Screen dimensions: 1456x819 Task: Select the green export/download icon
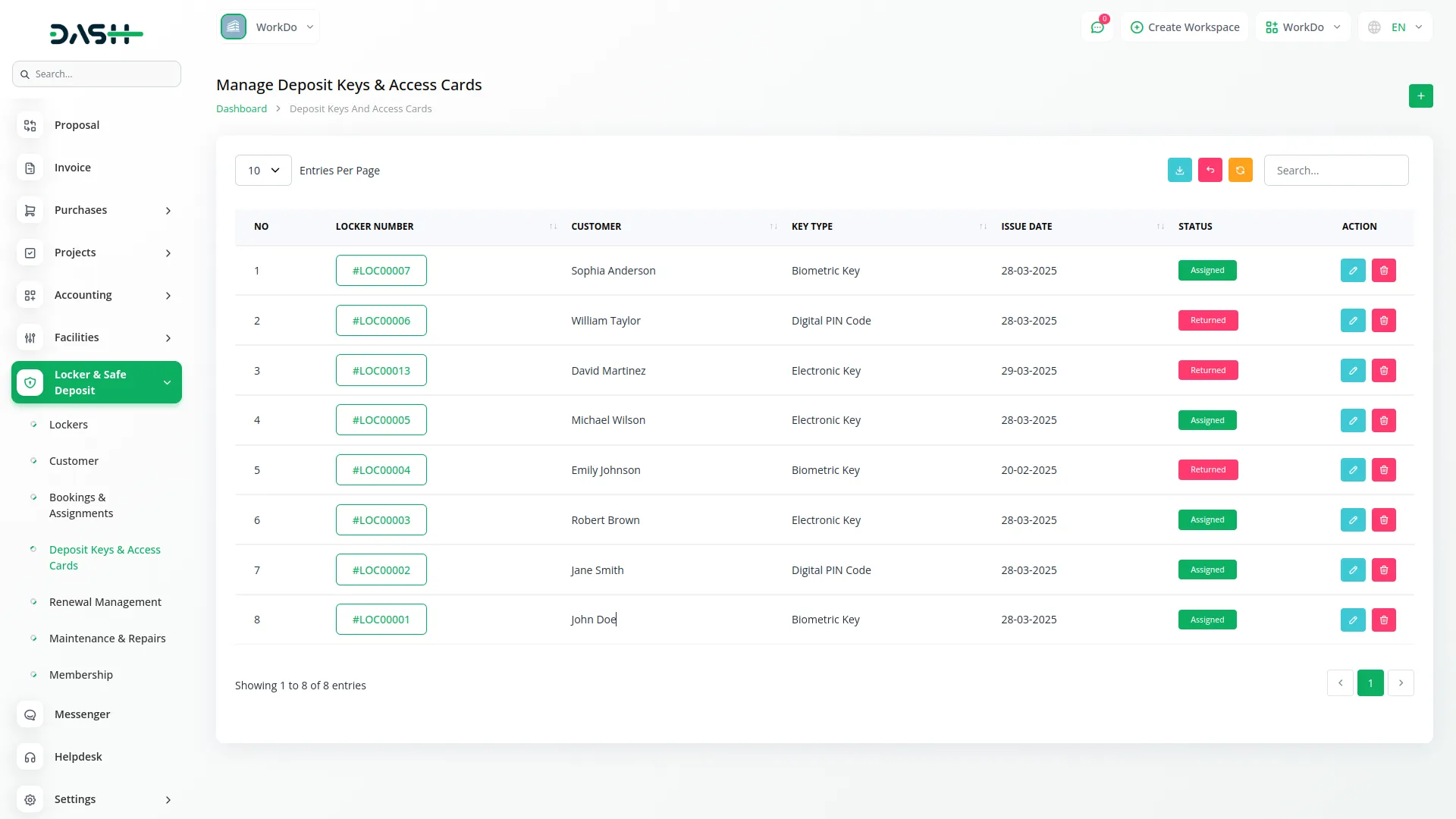point(1179,170)
